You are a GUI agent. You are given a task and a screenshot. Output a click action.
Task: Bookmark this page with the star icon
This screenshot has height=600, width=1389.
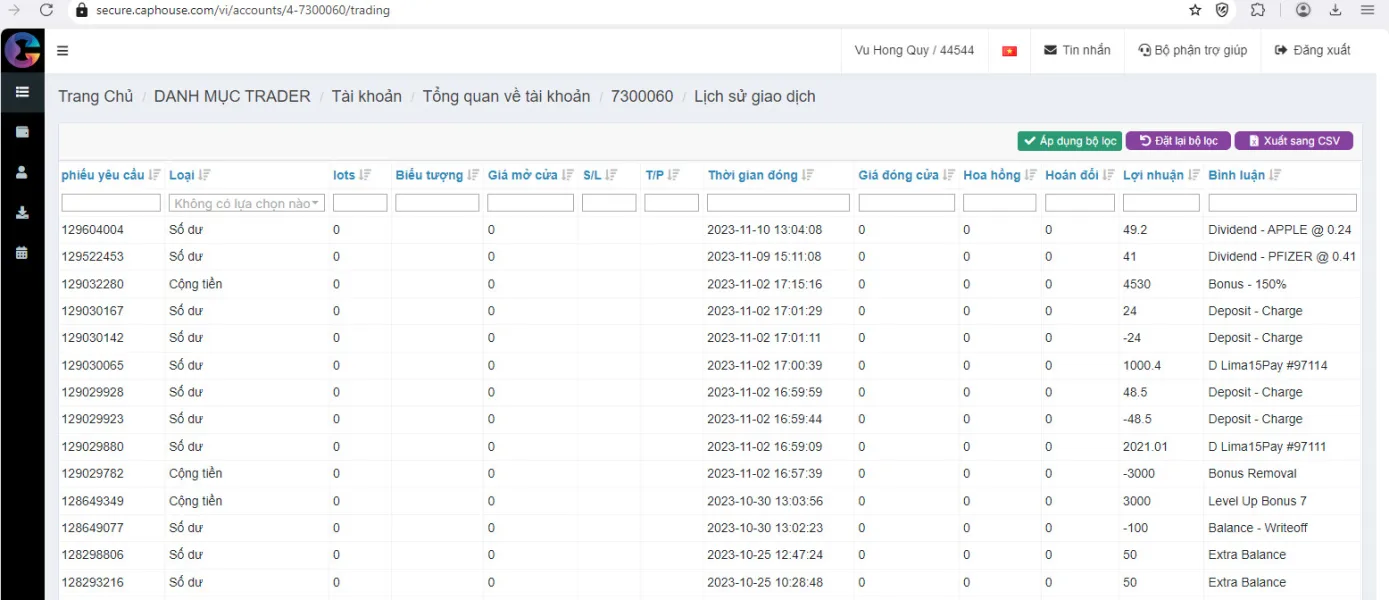click(1195, 10)
